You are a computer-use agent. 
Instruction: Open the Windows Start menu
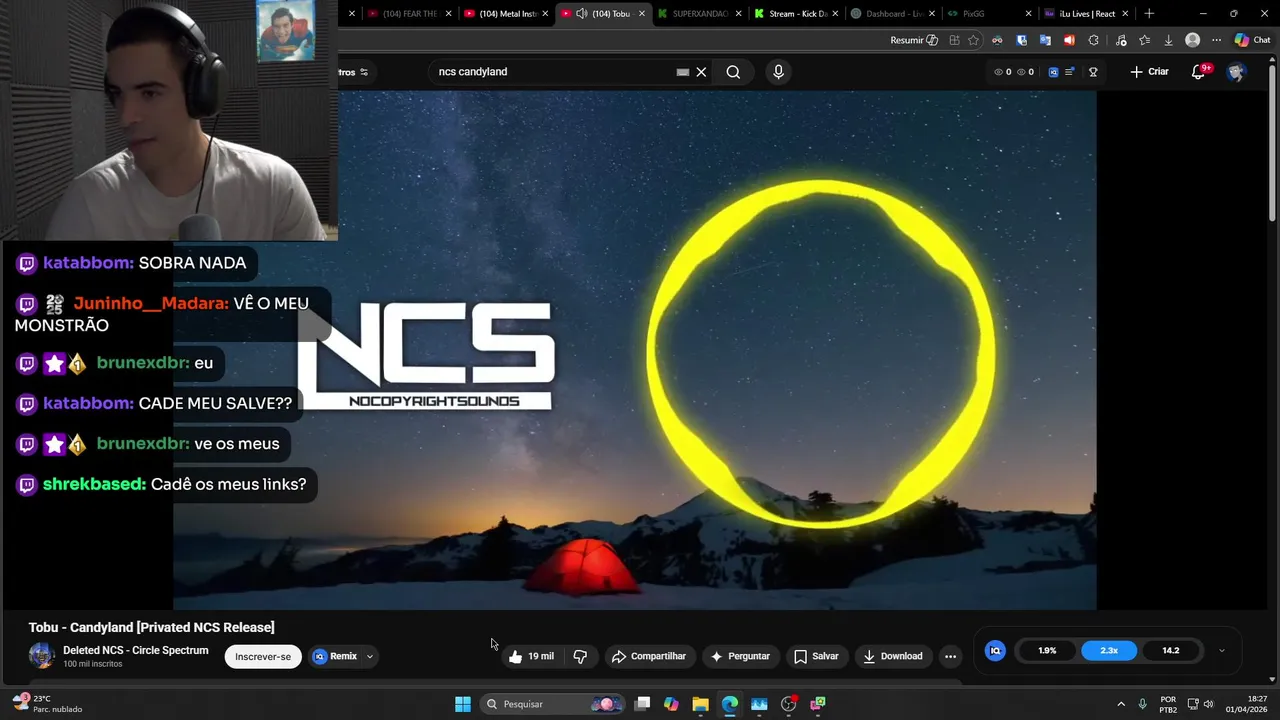pos(462,704)
